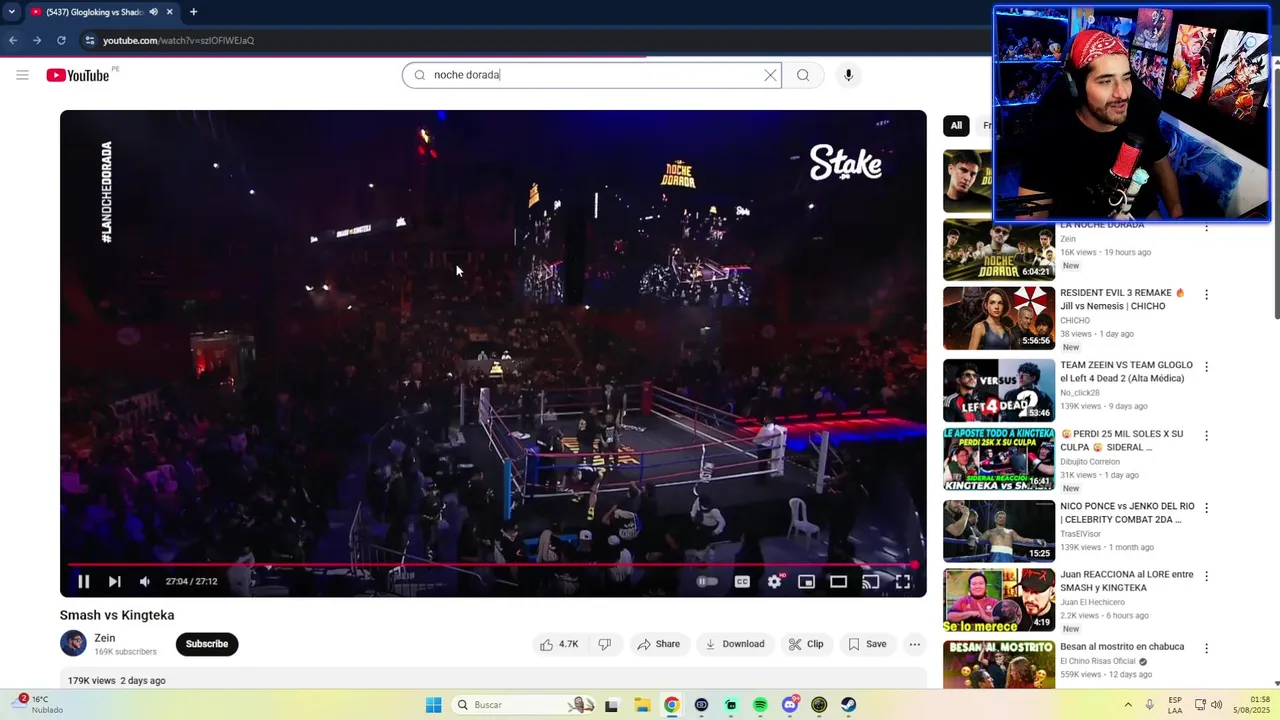This screenshot has width=1280, height=720.
Task: Like the video with thumbs up
Action: (559, 644)
